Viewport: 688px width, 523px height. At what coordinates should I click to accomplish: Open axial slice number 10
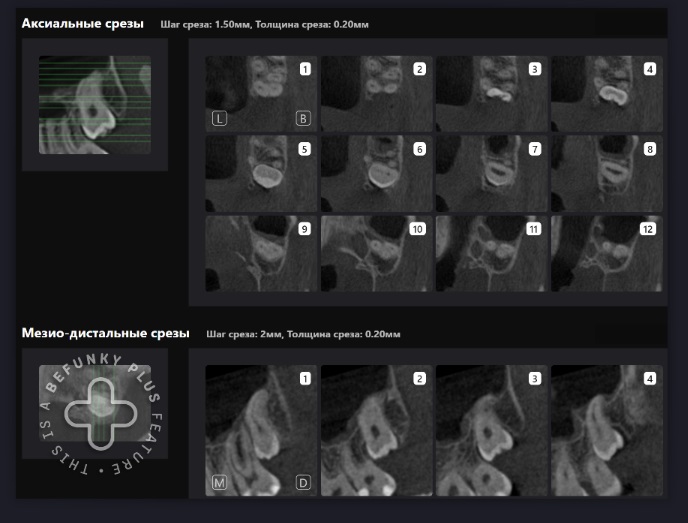[x=376, y=253]
